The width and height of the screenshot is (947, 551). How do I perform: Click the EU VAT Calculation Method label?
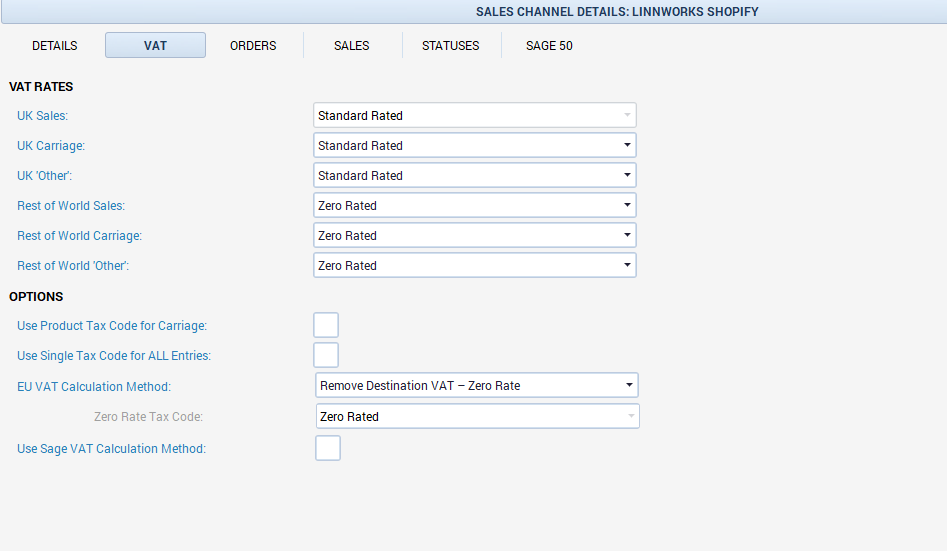(94, 386)
